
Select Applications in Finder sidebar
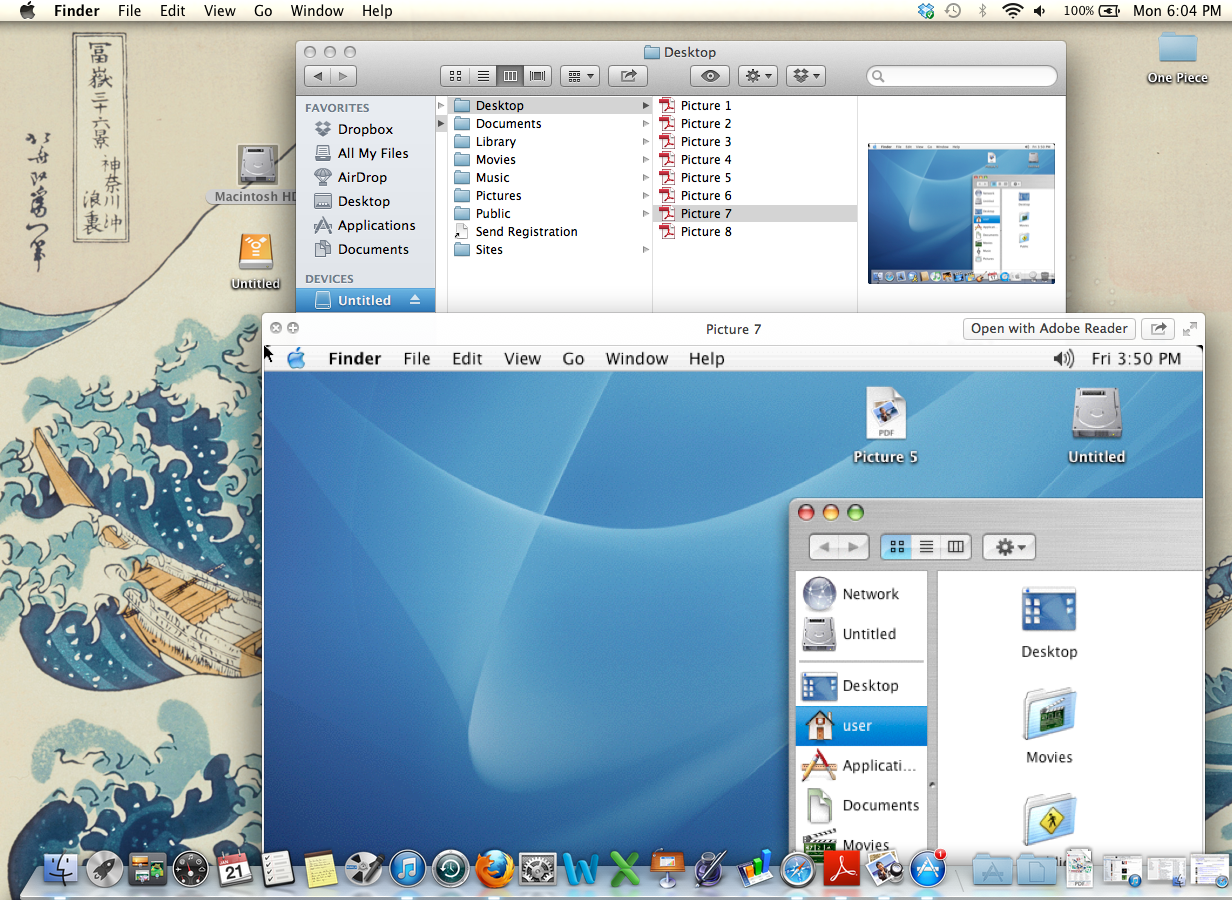tap(376, 225)
